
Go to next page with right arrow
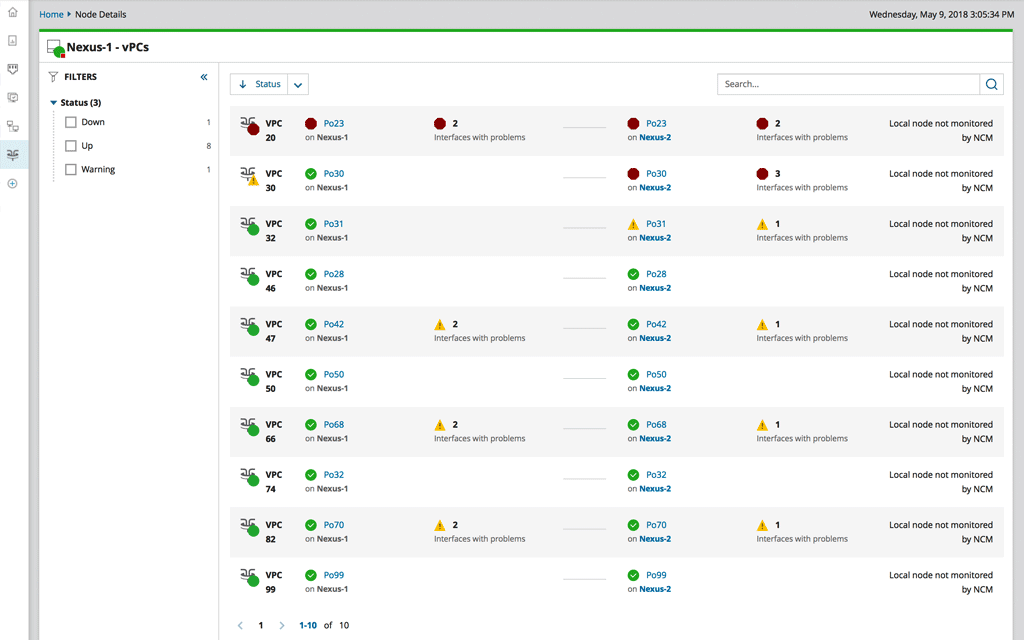(x=281, y=625)
